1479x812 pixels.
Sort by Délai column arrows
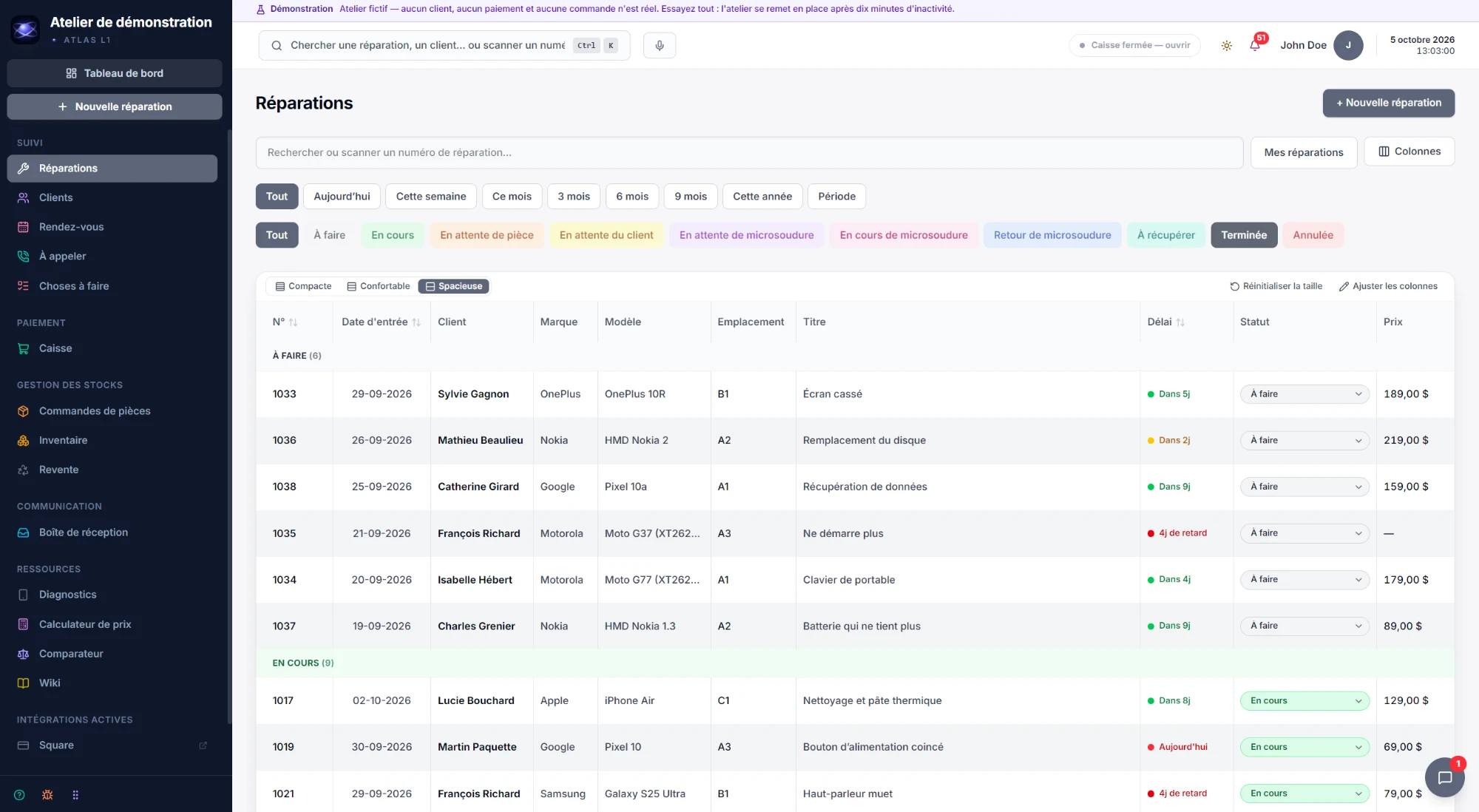tap(1180, 322)
